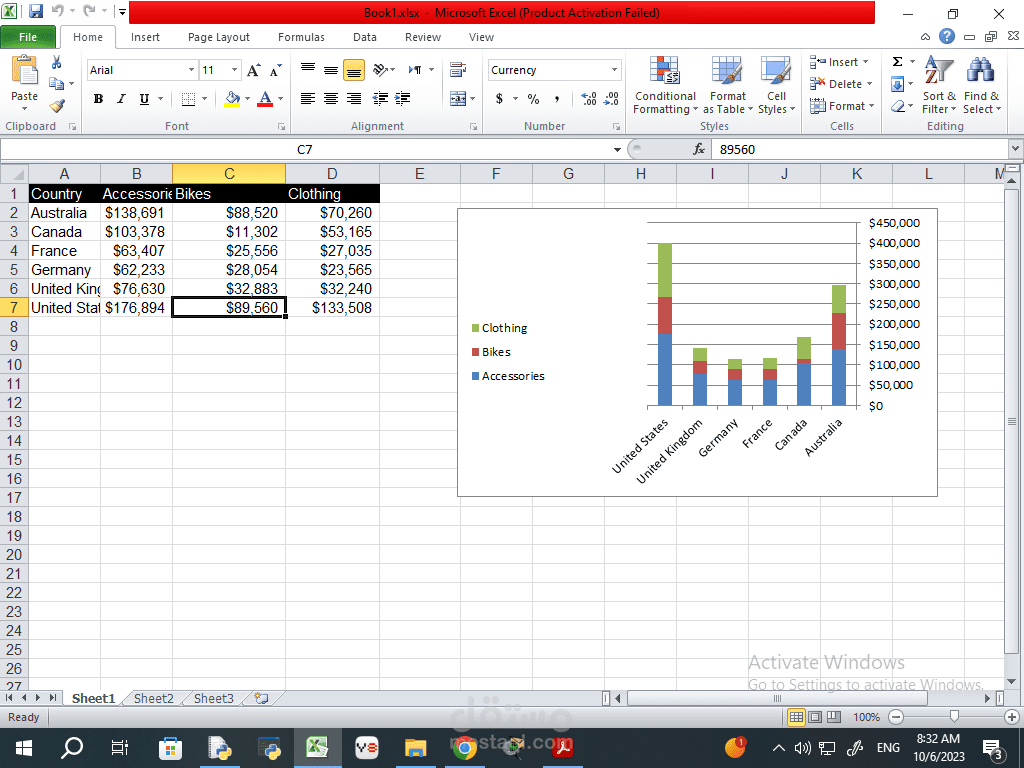Toggle Middle Align vertical alignment

point(331,69)
